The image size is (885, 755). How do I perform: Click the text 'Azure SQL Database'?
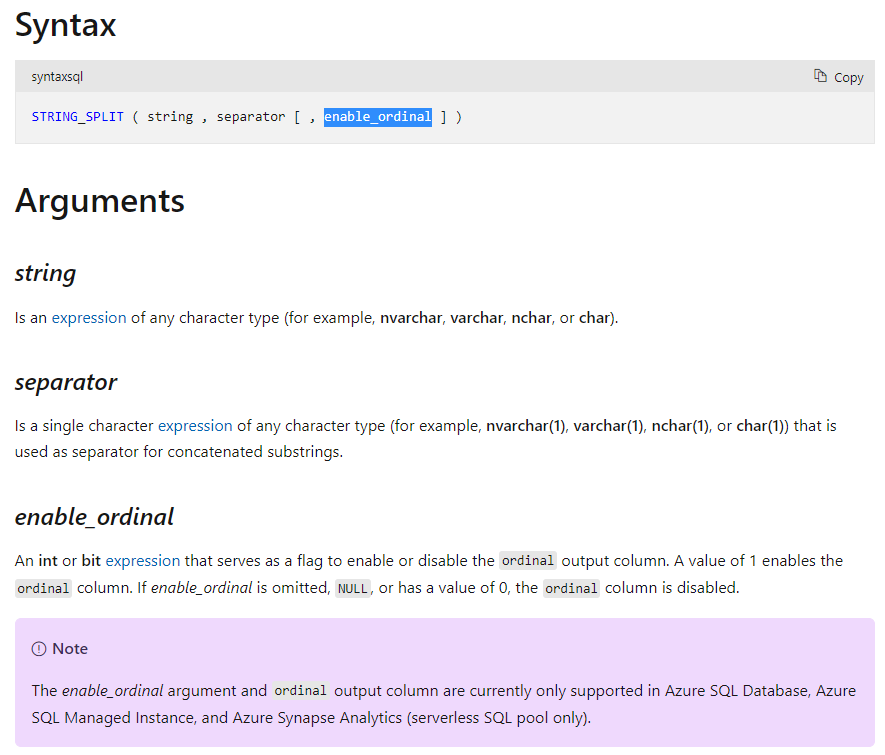737,691
